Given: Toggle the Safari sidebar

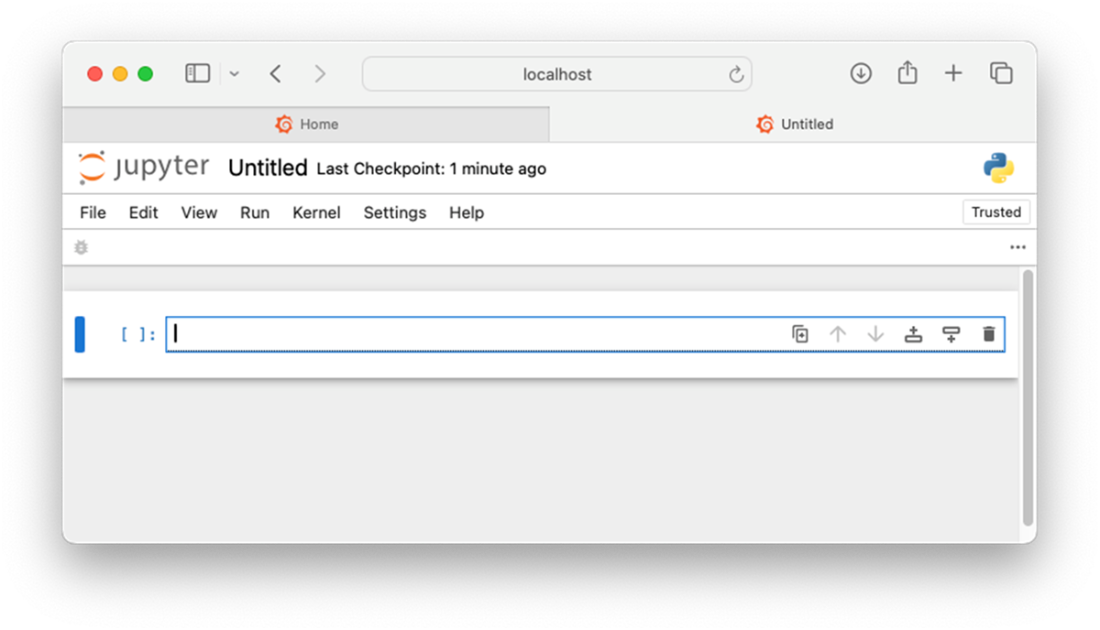Looking at the screenshot, I should coord(198,74).
